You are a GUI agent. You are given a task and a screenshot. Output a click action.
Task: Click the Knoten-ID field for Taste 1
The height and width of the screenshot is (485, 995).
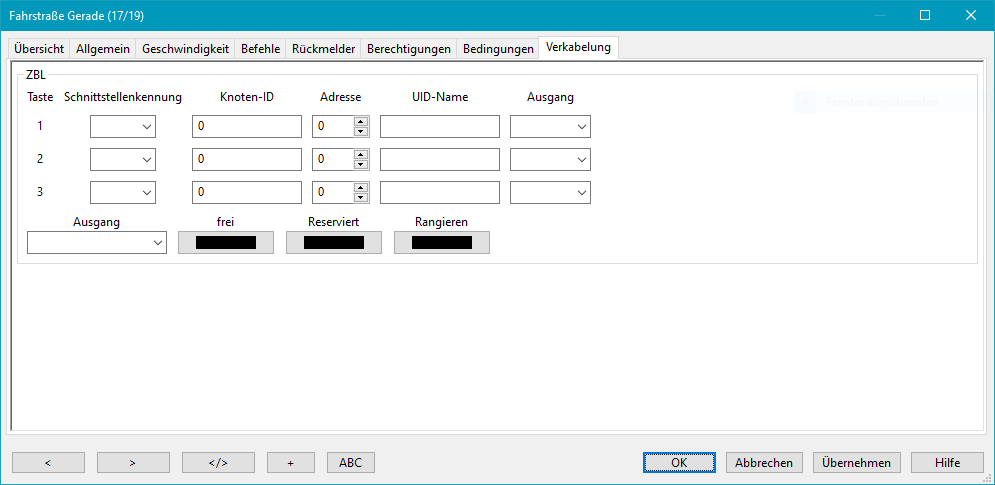(247, 127)
